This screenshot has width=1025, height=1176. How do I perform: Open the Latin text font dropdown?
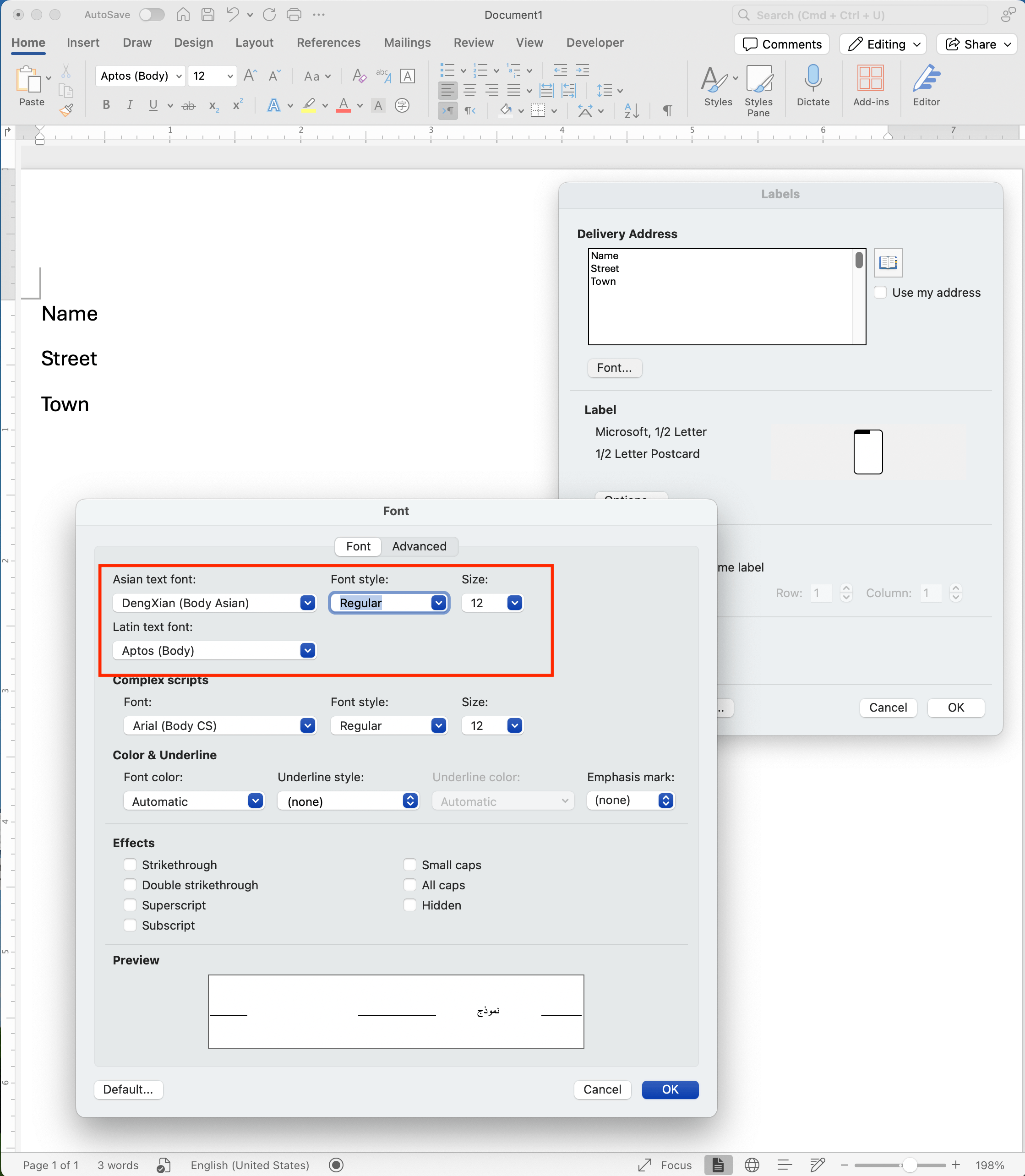[307, 650]
